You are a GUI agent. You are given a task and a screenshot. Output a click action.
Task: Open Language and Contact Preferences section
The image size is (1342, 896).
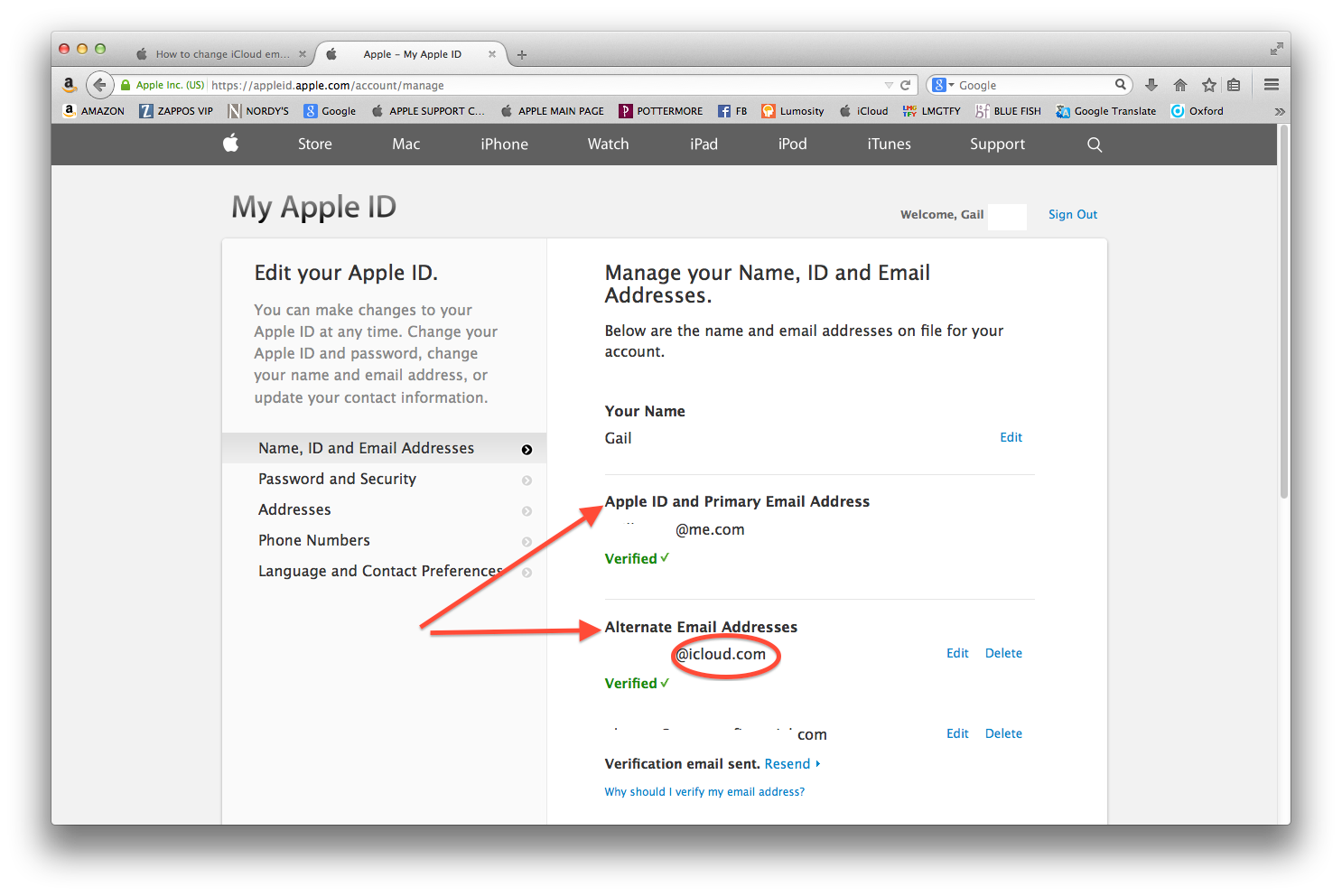tap(384, 571)
